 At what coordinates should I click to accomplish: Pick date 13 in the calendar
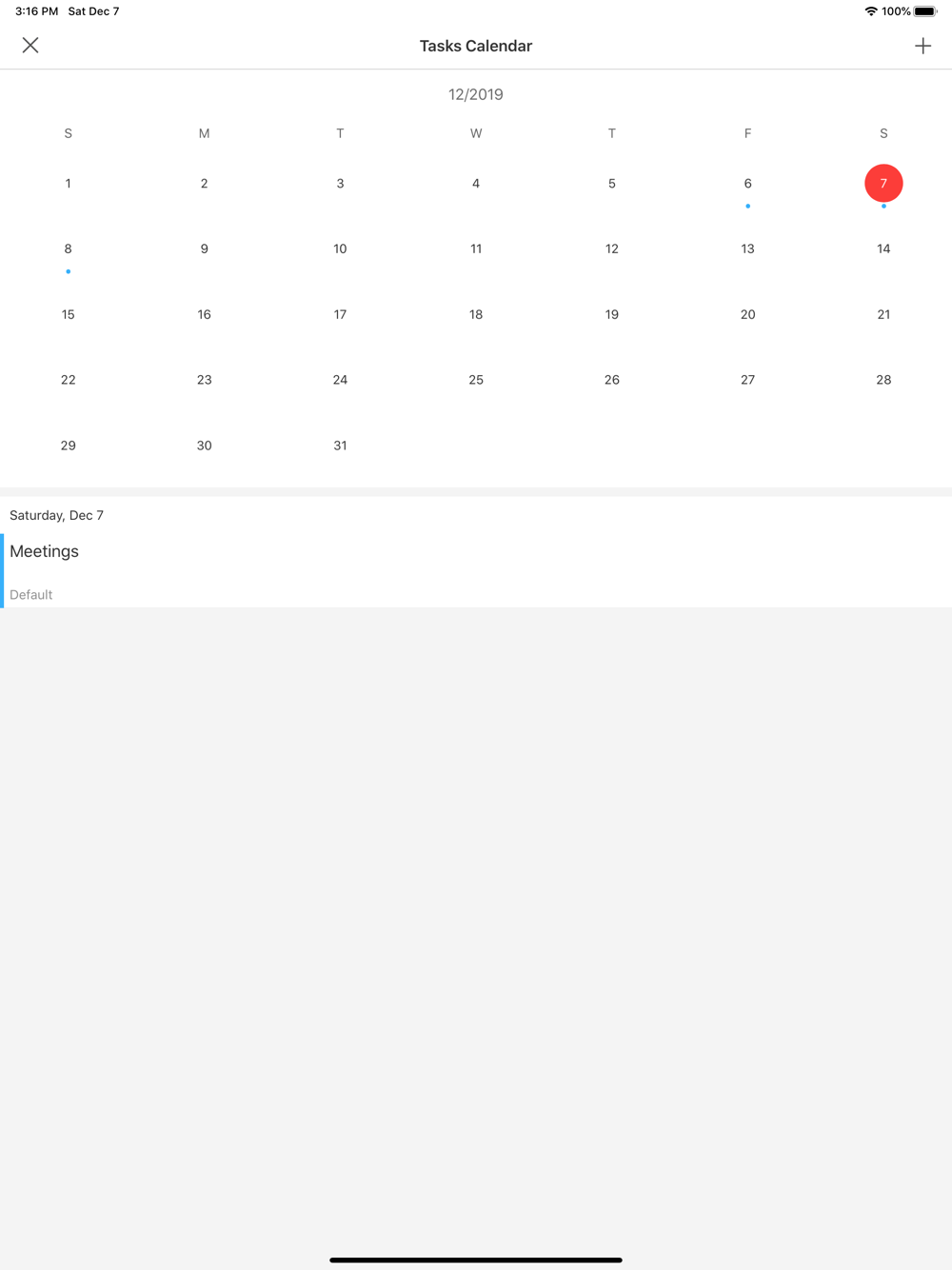click(748, 249)
